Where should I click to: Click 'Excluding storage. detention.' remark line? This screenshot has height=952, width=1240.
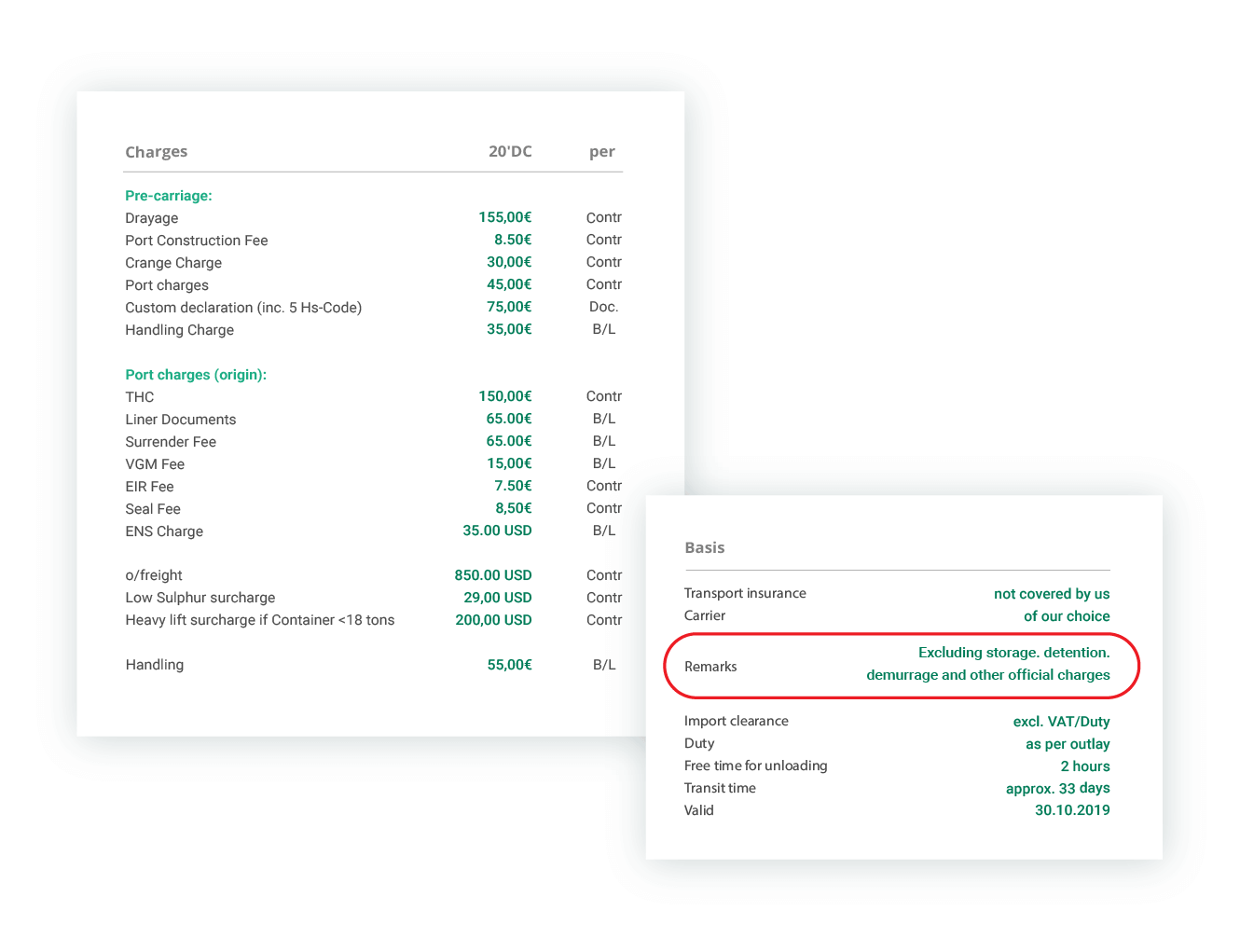pos(1014,653)
